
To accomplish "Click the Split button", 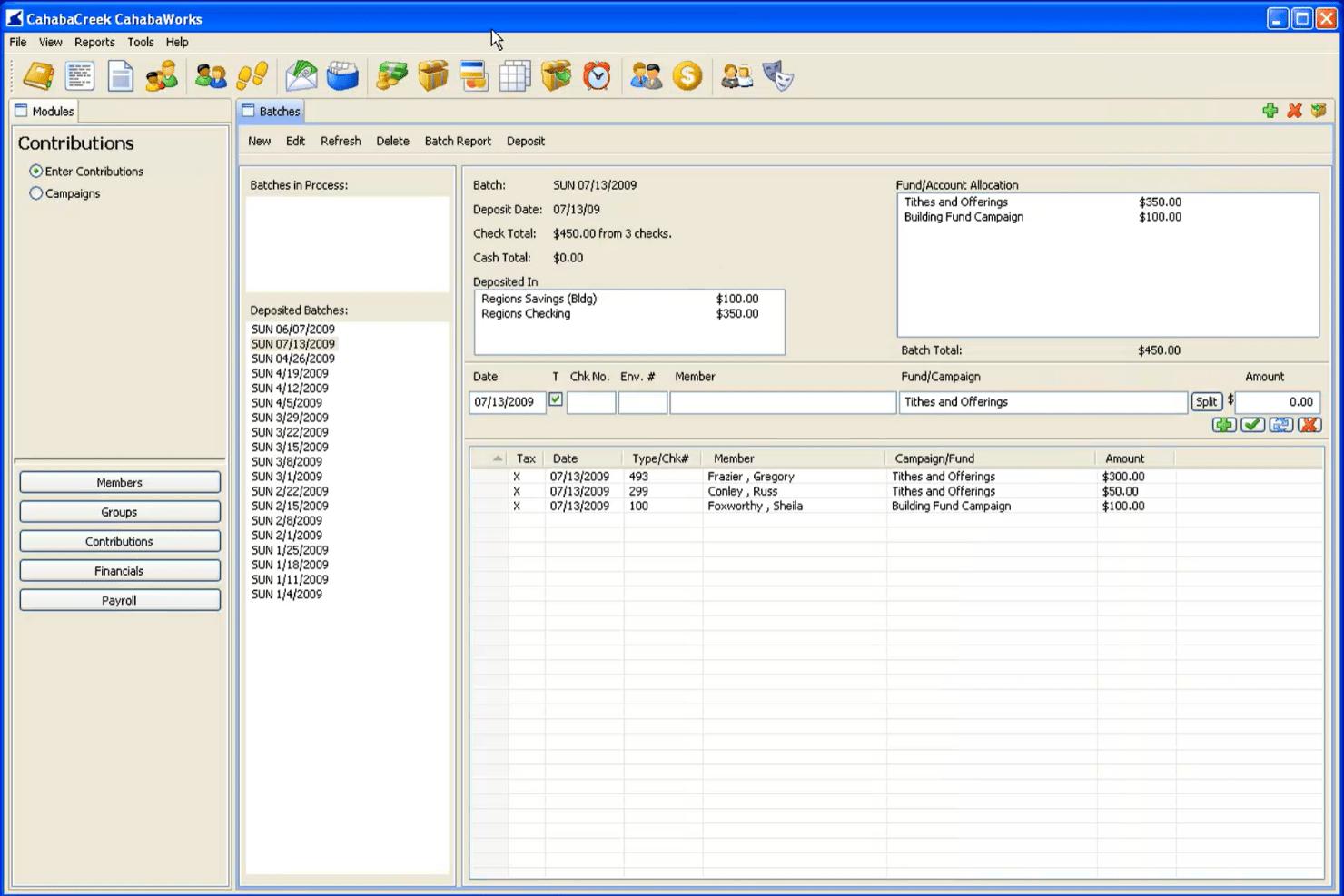I will (1206, 402).
